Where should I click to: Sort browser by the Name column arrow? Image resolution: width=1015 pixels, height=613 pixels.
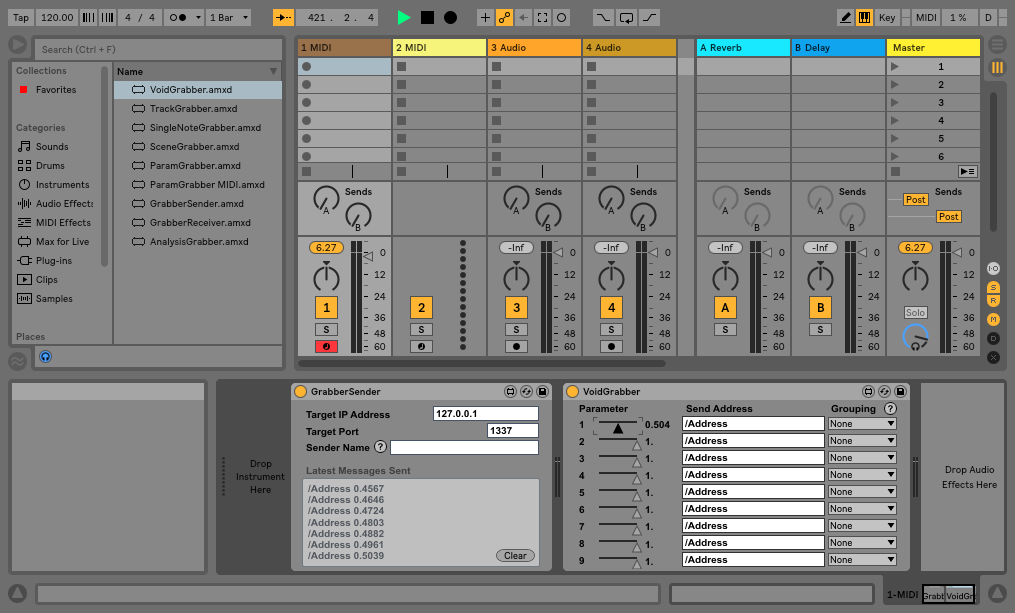(273, 71)
